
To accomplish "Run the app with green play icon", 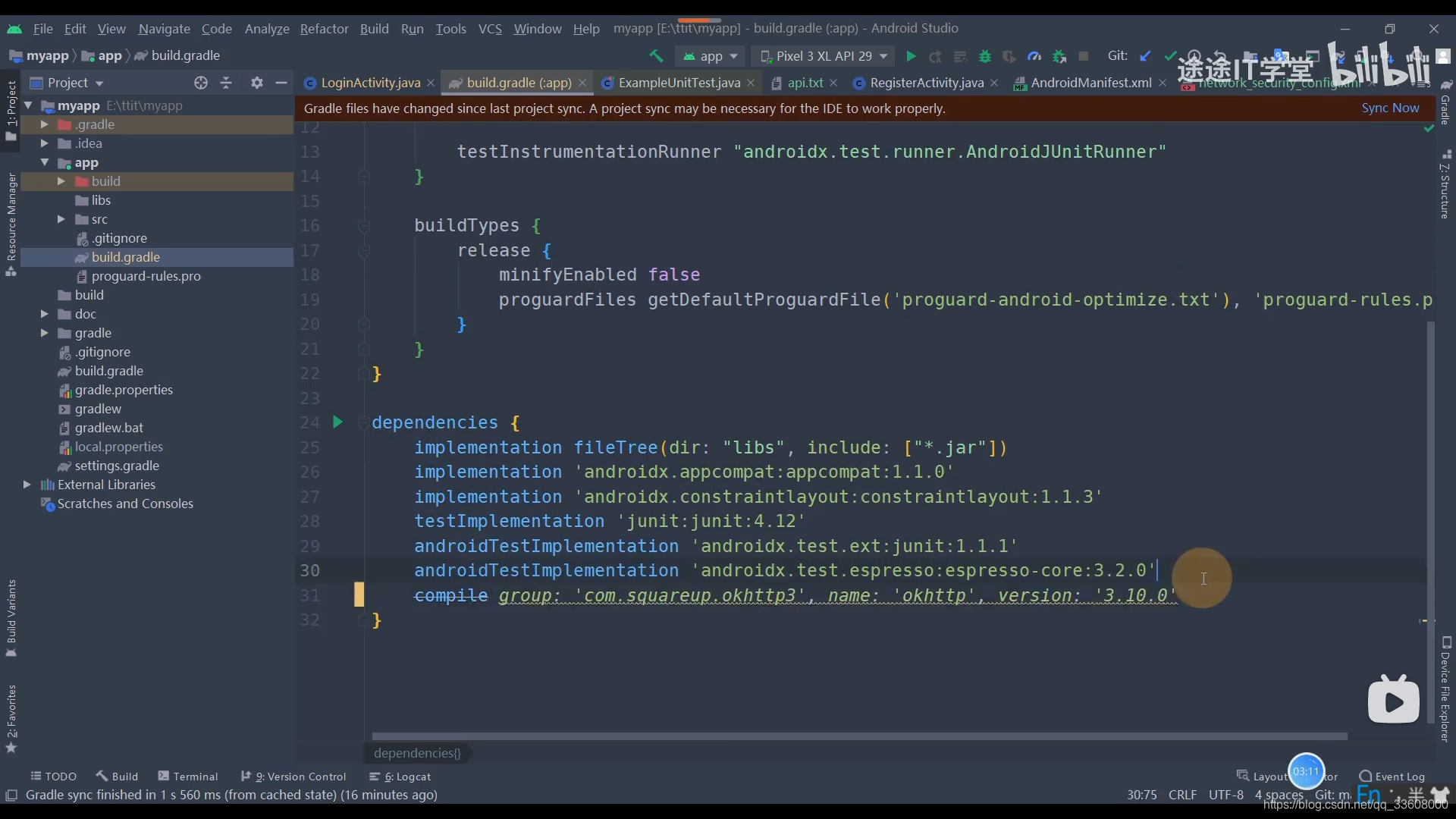I will point(911,56).
